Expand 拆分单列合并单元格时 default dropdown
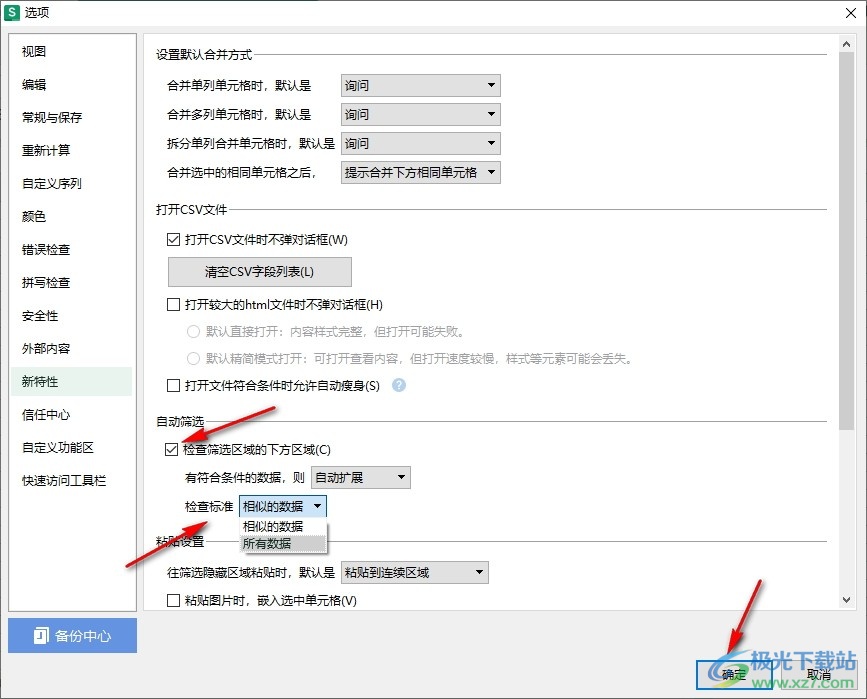 [421, 144]
